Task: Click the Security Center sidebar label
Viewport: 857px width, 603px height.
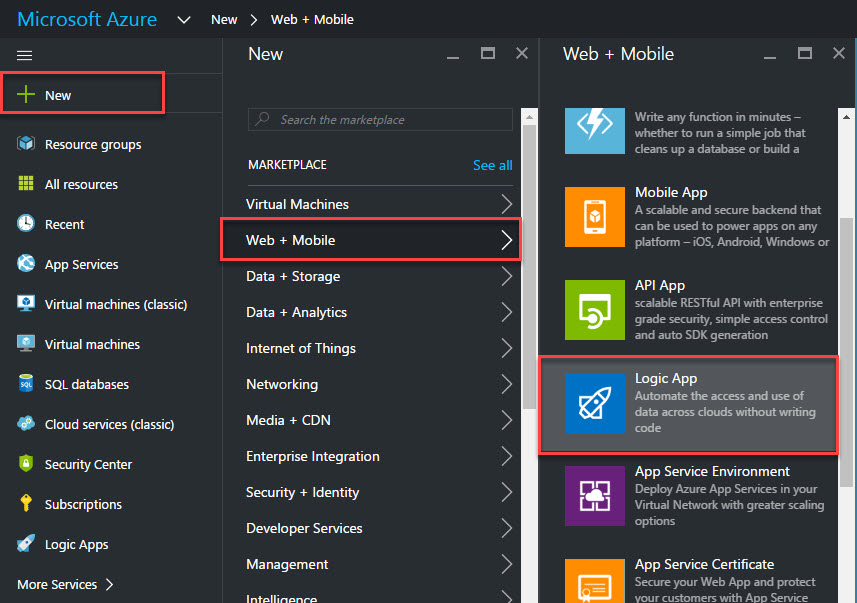Action: click(89, 464)
